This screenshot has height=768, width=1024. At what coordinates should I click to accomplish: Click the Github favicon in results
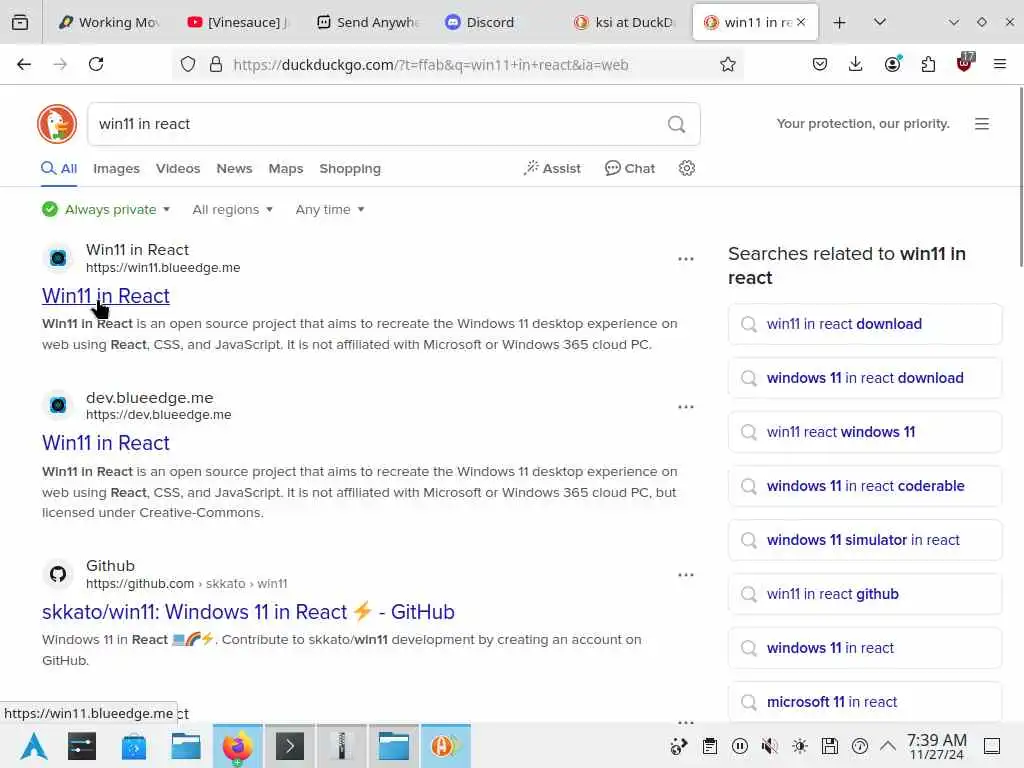tap(58, 574)
